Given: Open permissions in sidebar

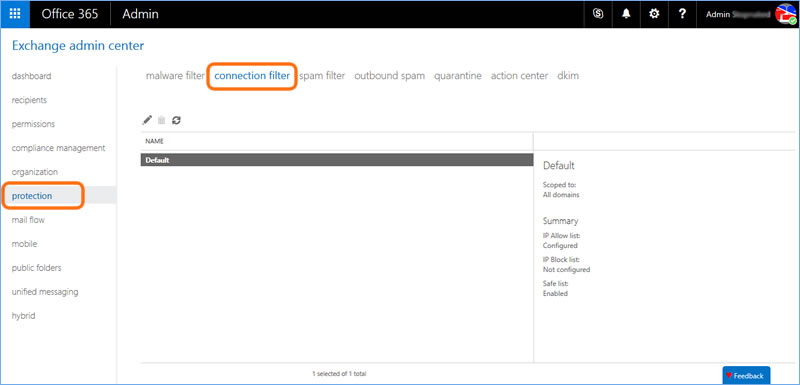Looking at the screenshot, I should tap(33, 124).
